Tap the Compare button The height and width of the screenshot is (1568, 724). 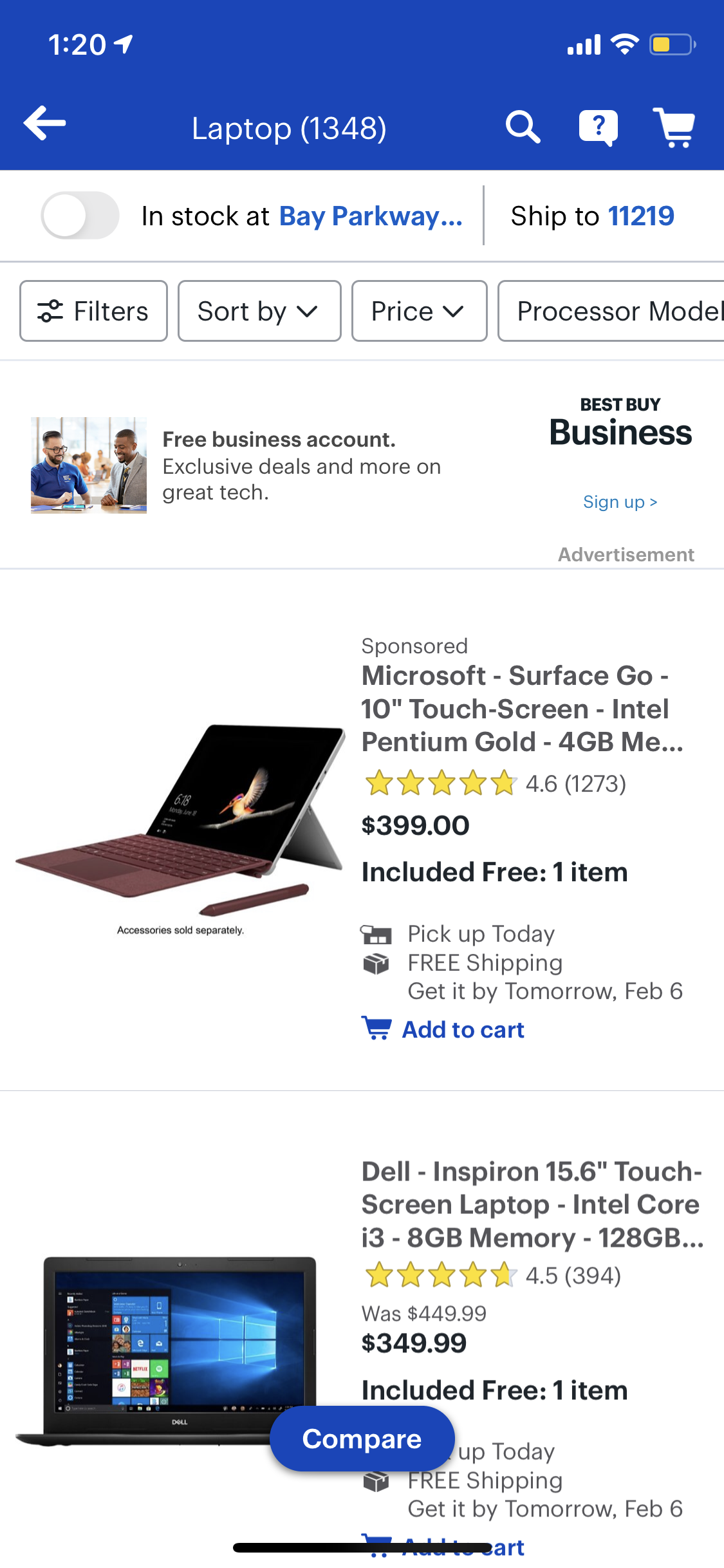pyautogui.click(x=362, y=1439)
